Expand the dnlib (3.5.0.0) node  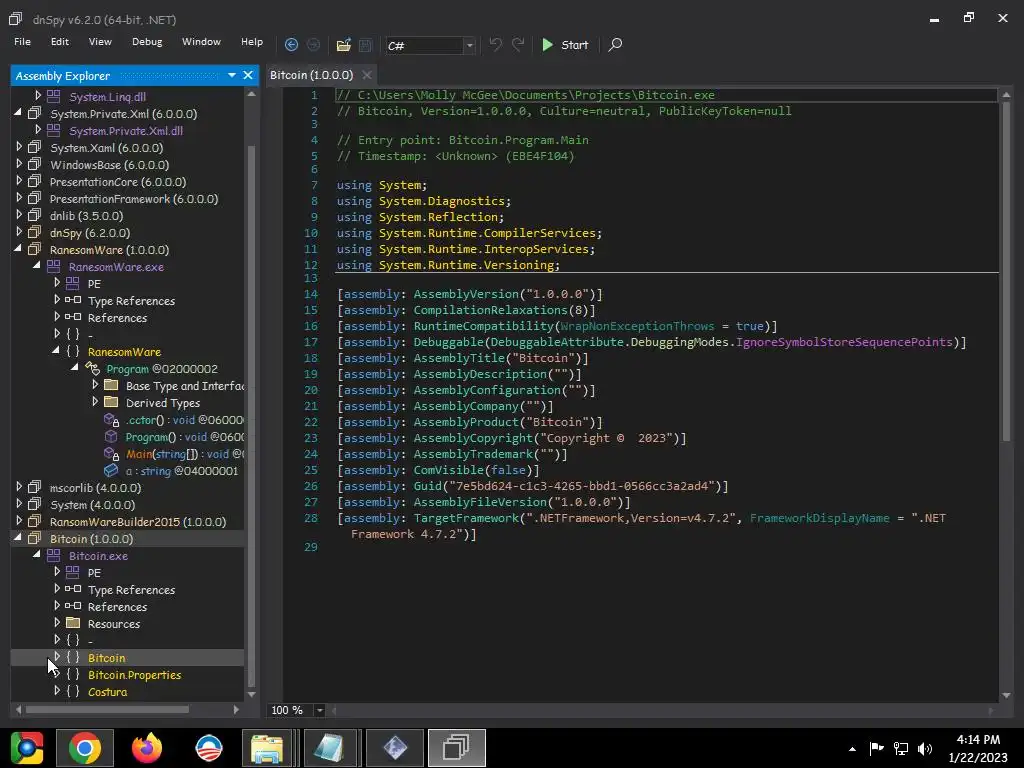19,215
